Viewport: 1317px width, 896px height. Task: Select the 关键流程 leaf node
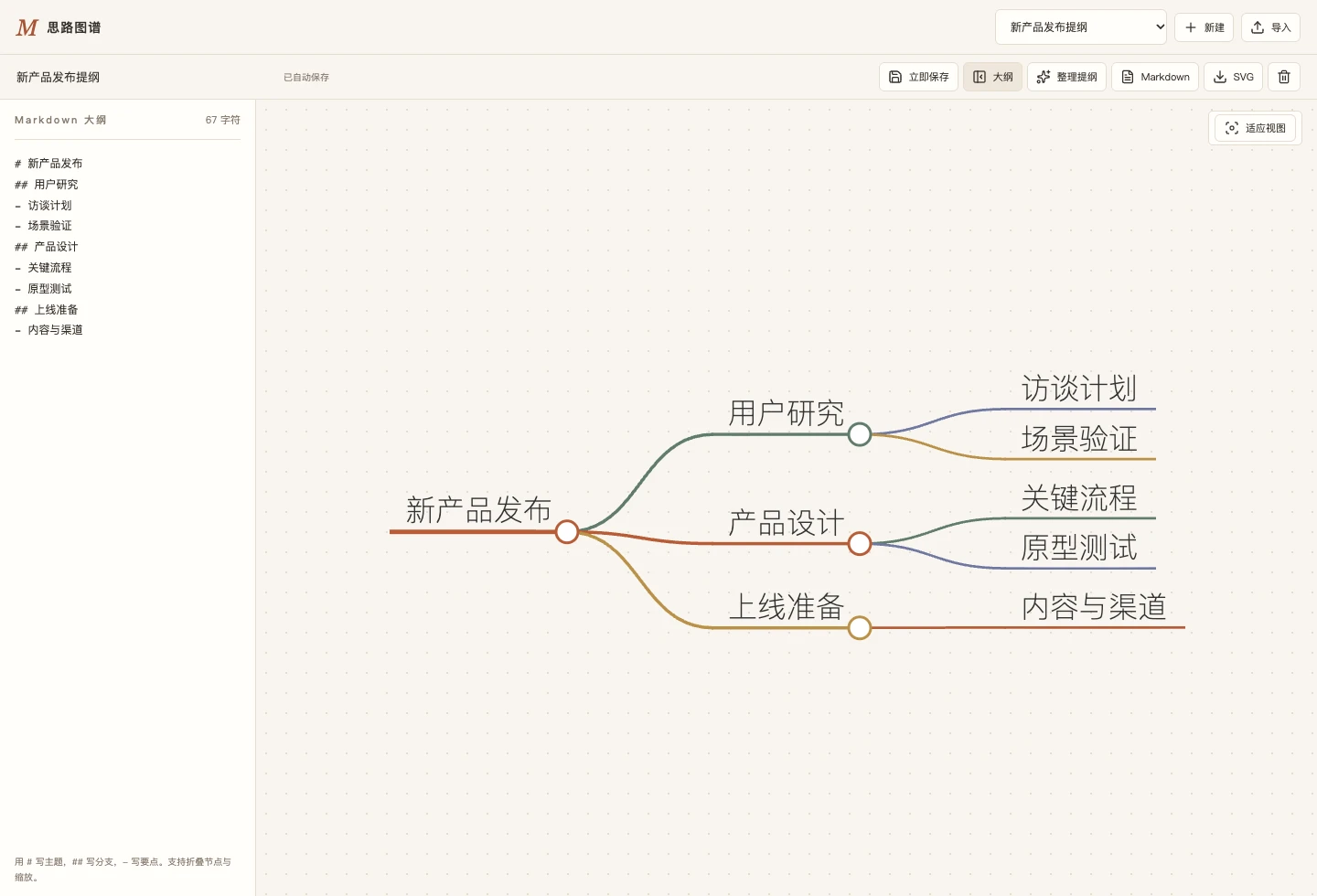coord(1079,498)
